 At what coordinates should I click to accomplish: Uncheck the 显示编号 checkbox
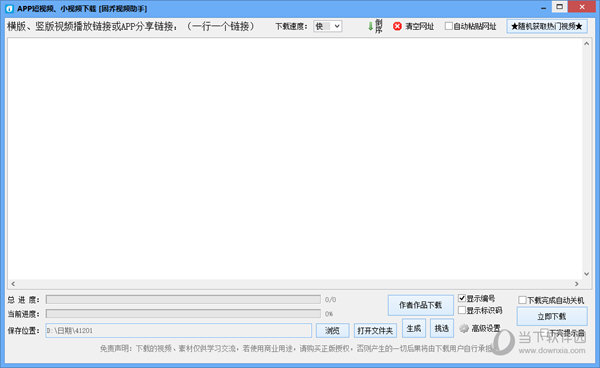pos(462,298)
